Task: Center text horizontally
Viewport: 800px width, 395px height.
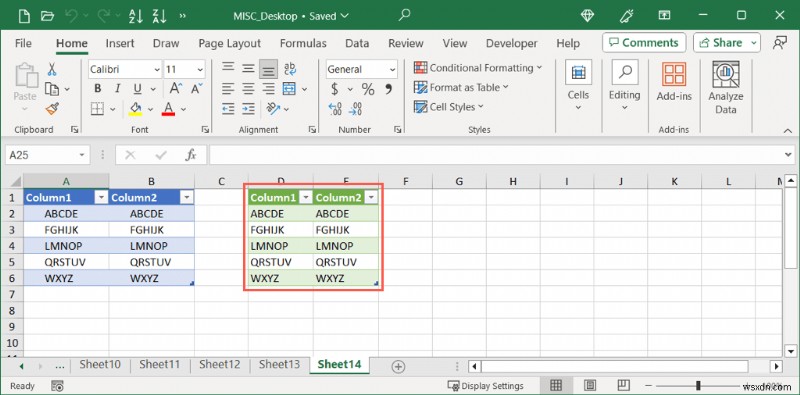Action: click(x=248, y=89)
